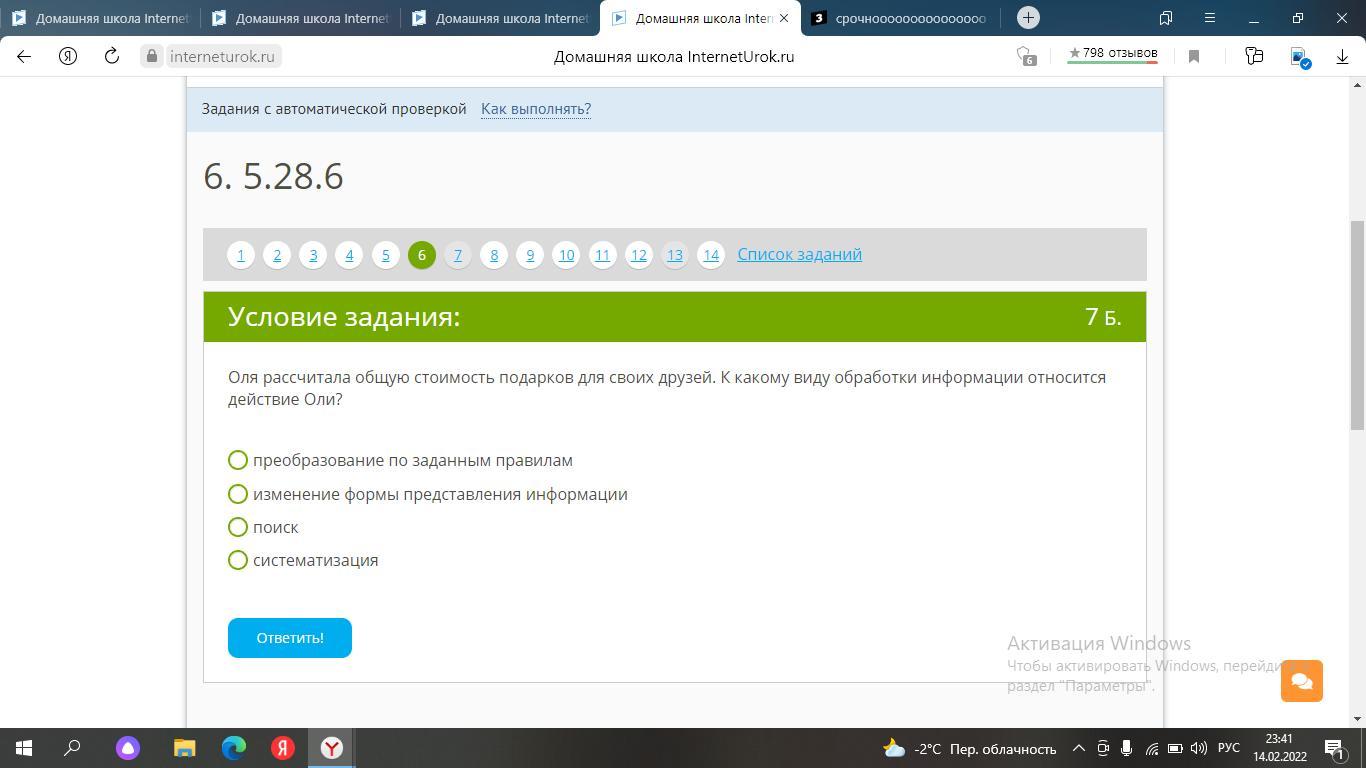Open File Explorer from the taskbar
This screenshot has height=768, width=1366.
point(185,748)
